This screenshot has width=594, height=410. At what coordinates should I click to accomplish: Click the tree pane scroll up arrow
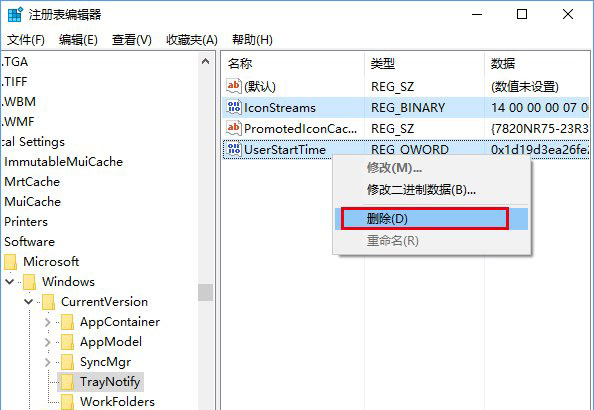pyautogui.click(x=205, y=61)
